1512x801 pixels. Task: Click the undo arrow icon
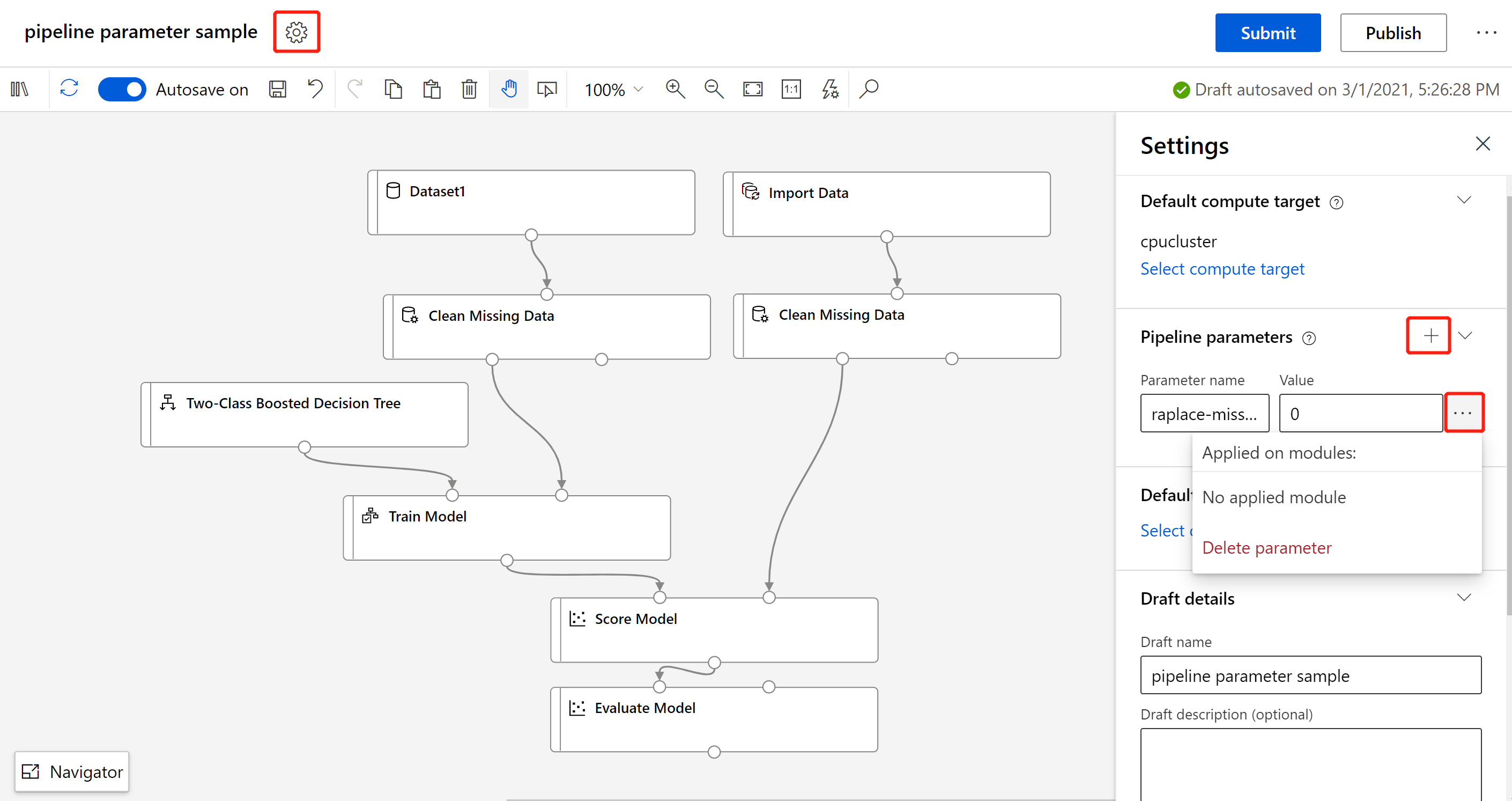pos(314,88)
